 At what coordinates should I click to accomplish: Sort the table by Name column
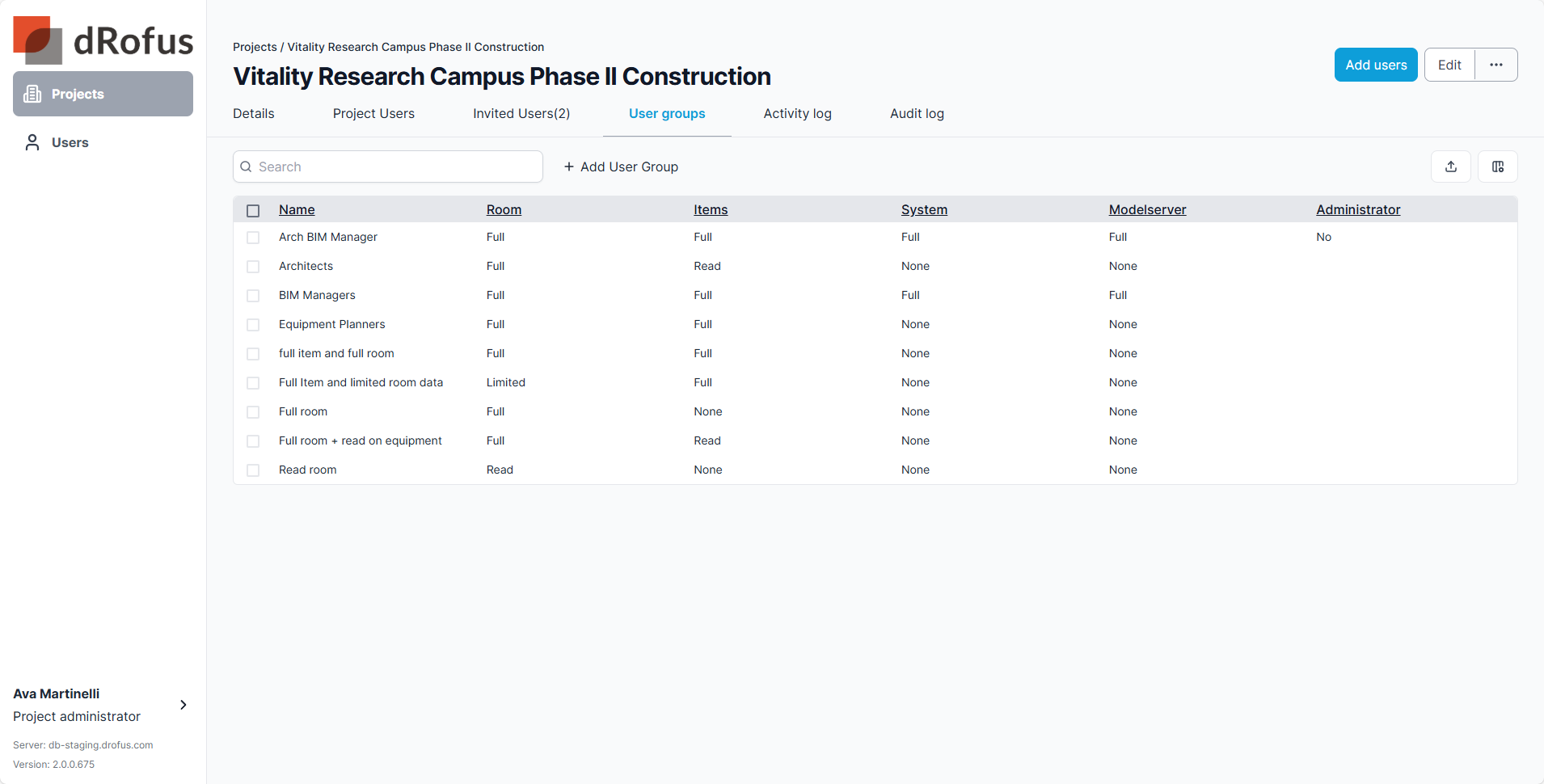297,209
